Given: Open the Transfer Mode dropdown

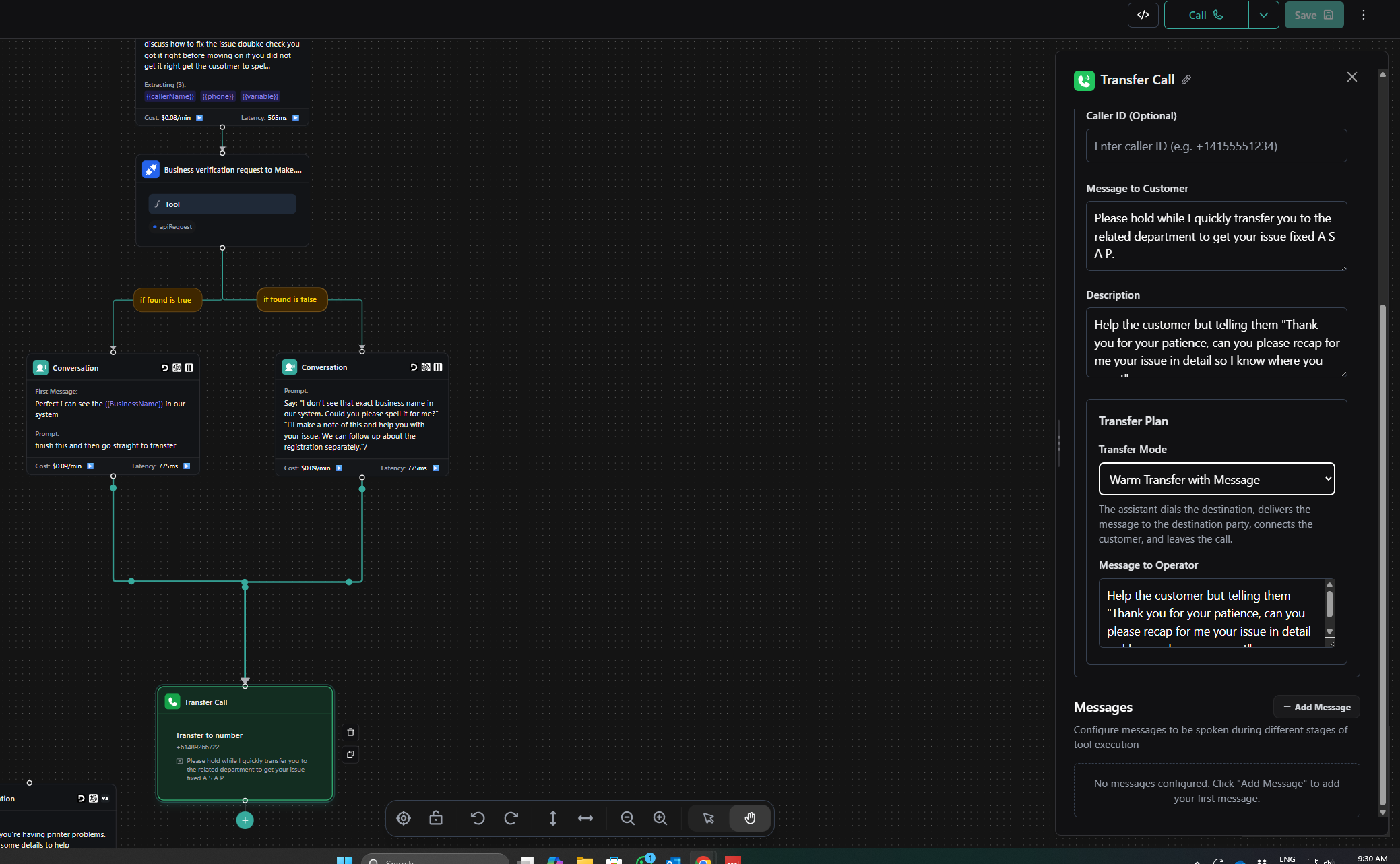Looking at the screenshot, I should 1216,479.
